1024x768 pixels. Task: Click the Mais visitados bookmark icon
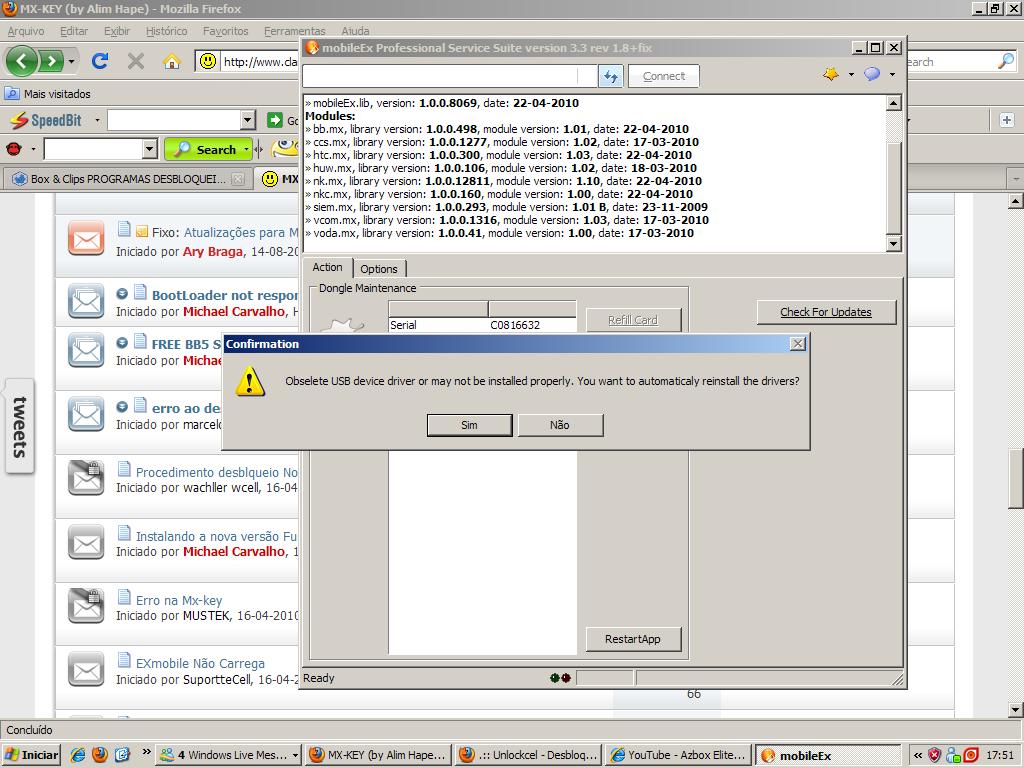tap(12, 93)
